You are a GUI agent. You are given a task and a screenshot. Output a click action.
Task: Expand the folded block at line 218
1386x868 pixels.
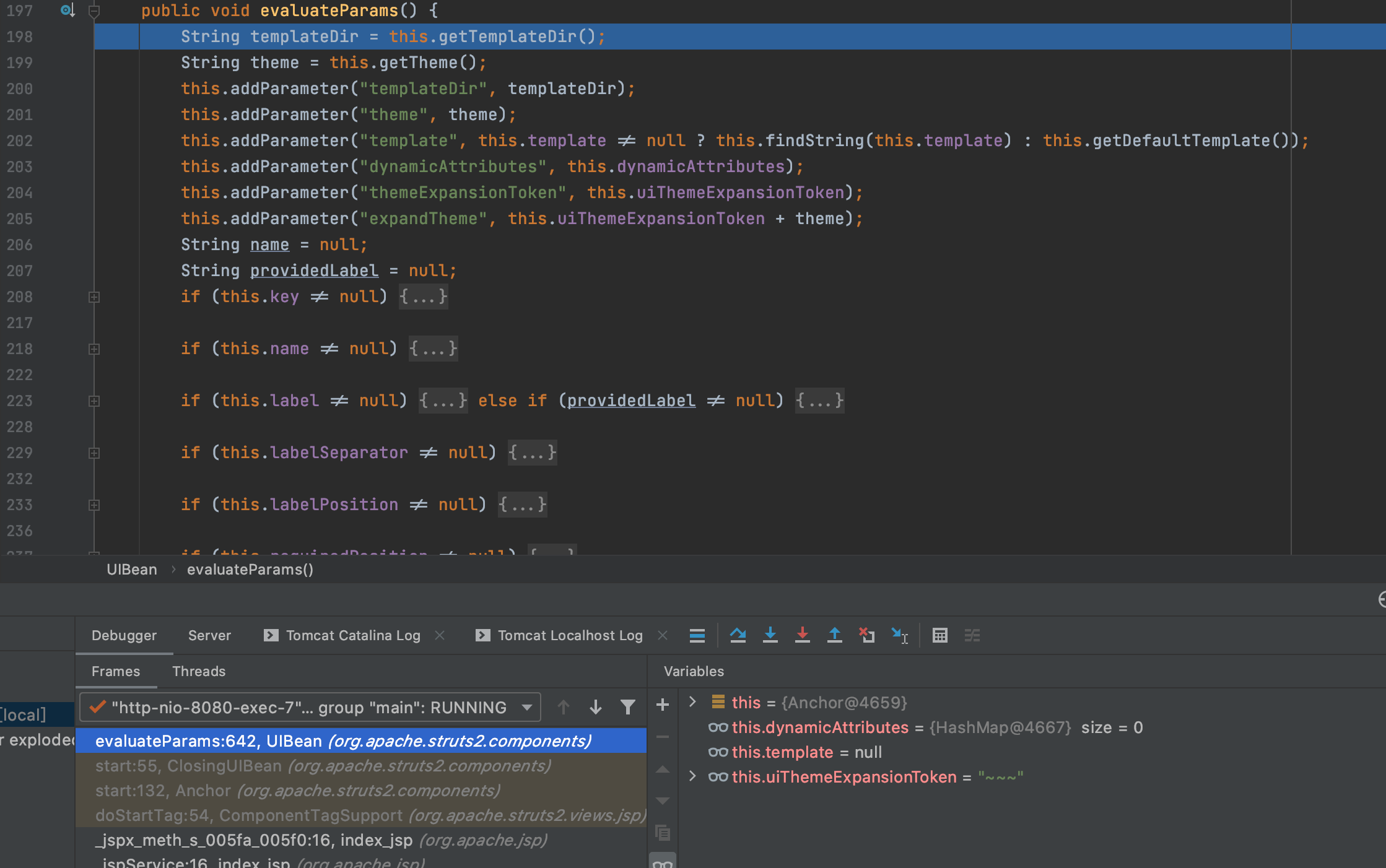click(94, 349)
